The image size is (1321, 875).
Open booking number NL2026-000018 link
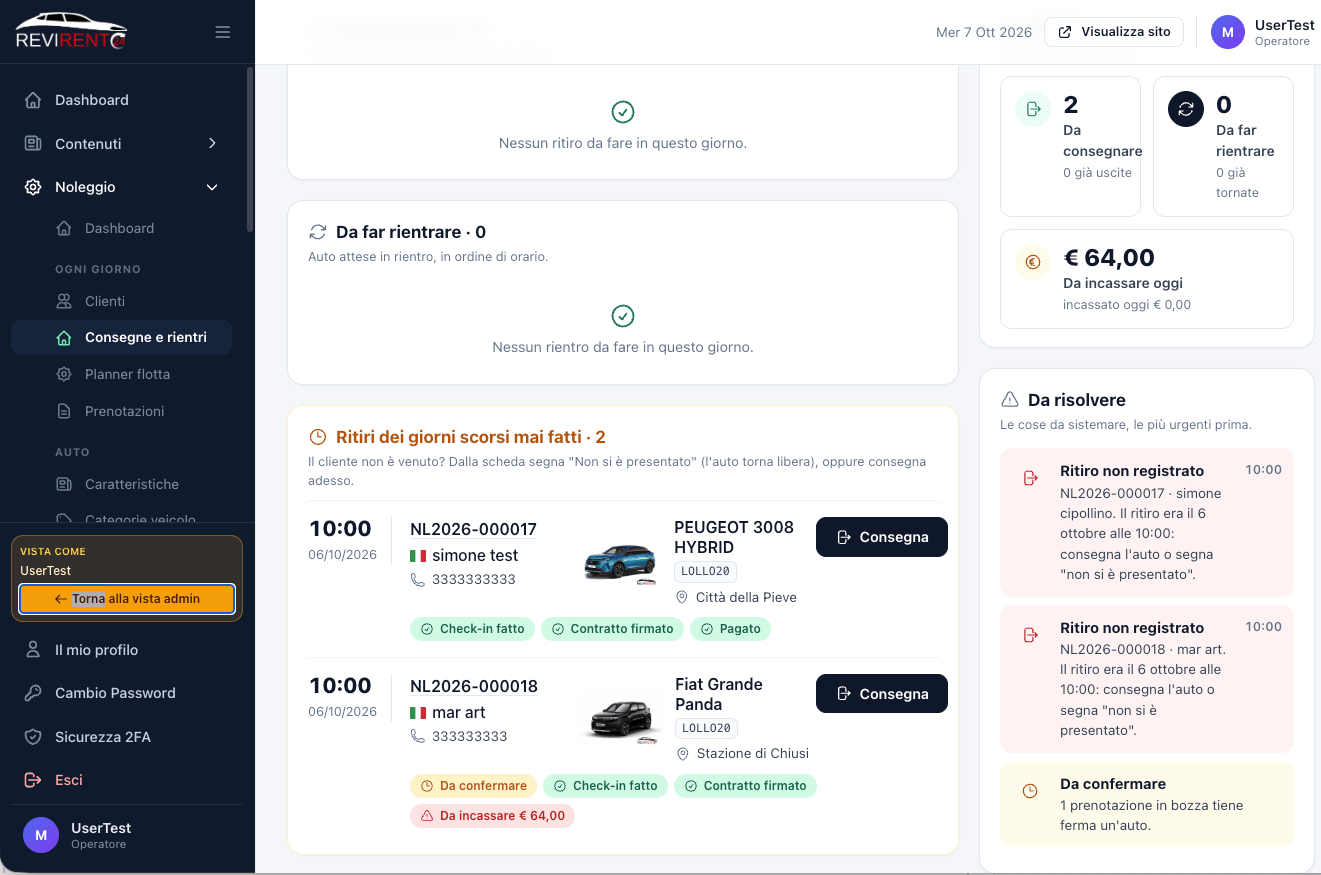474,686
